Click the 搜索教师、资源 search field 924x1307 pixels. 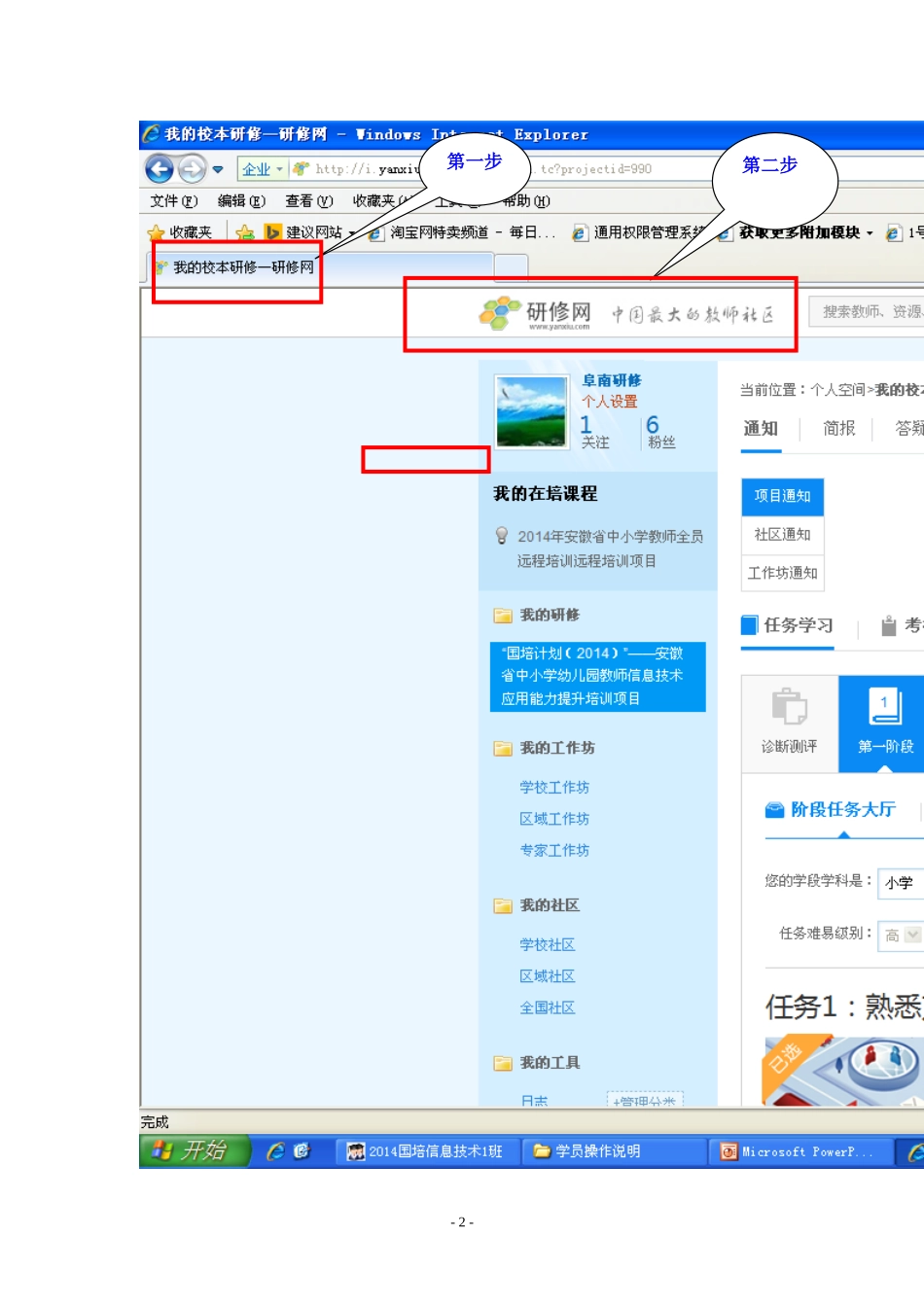[x=868, y=312]
